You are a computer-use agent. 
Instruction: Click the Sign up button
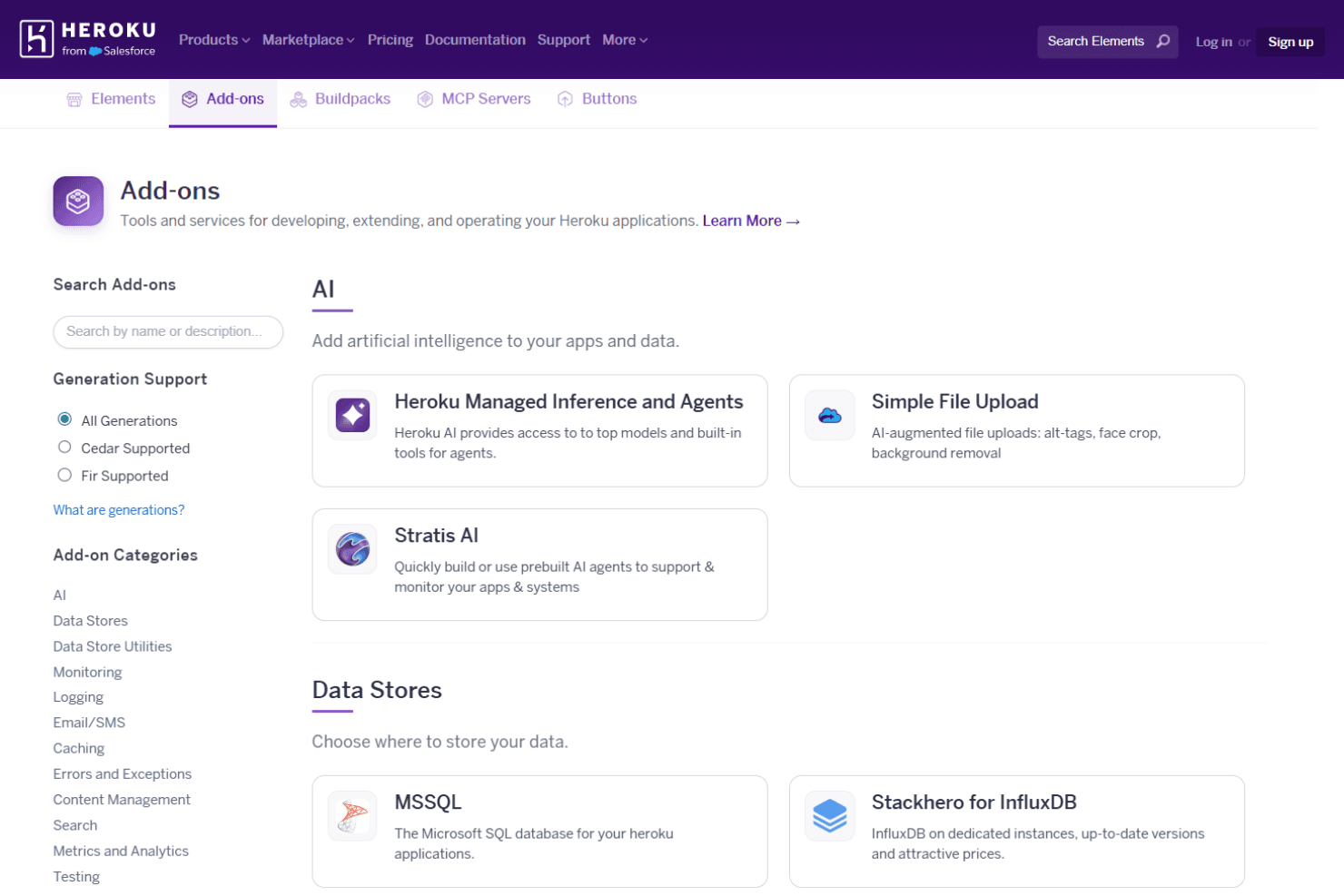pos(1290,42)
